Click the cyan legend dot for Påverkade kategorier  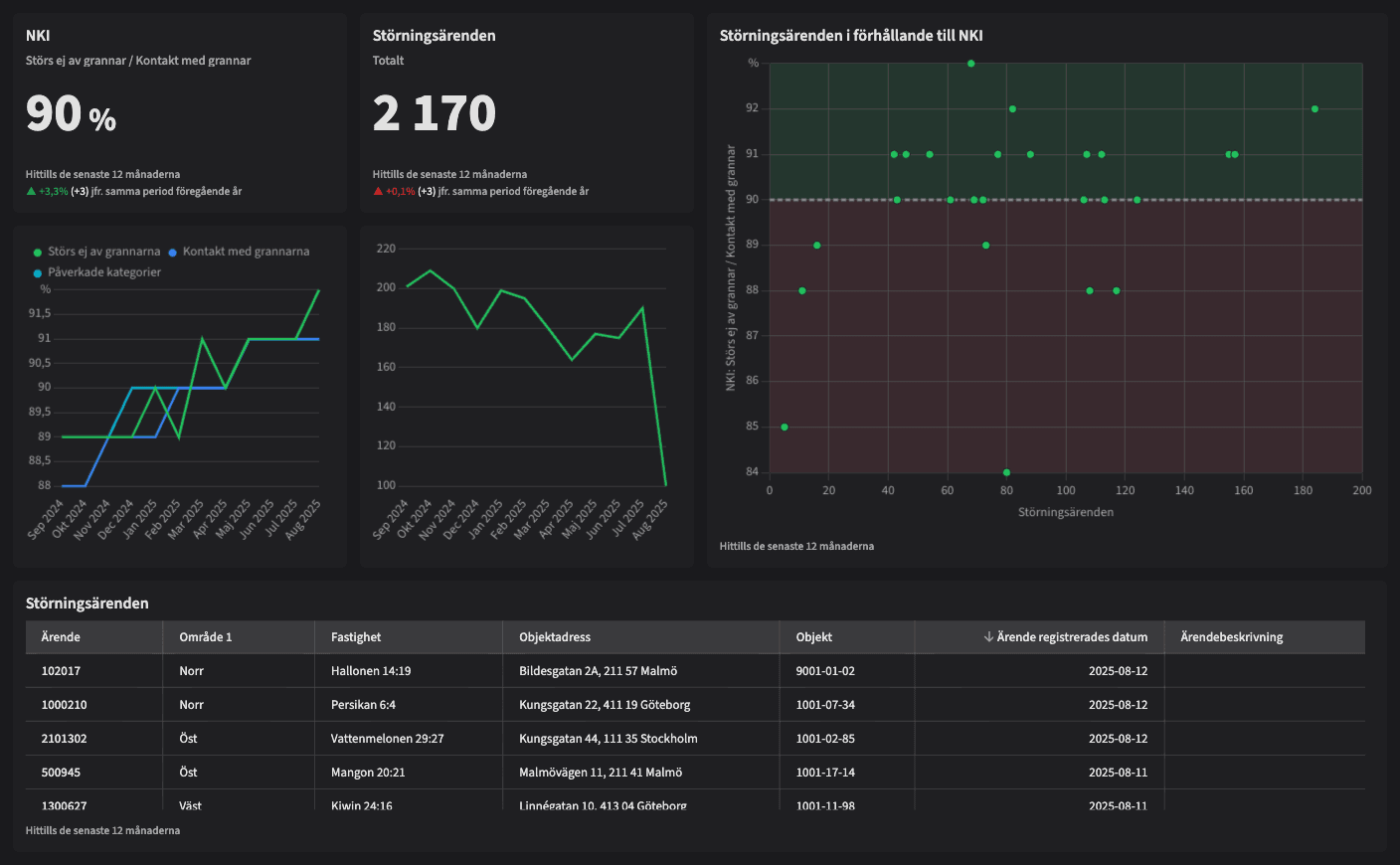(x=38, y=273)
